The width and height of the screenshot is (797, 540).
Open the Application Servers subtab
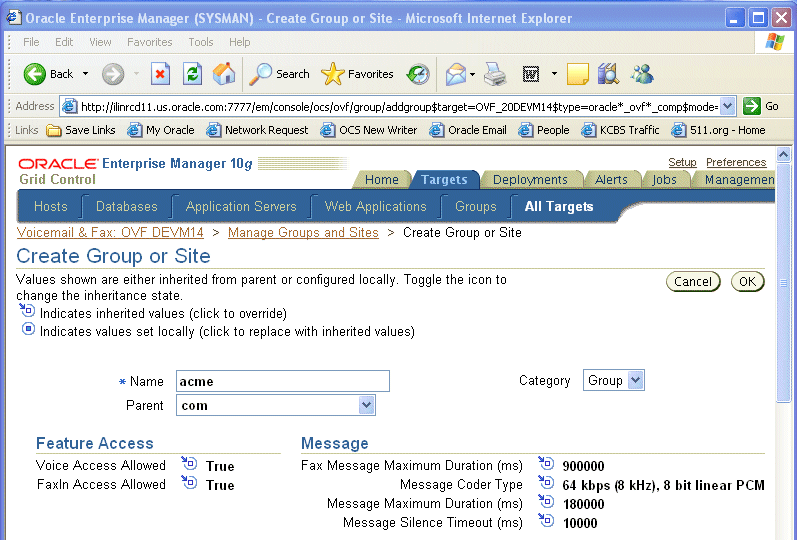click(241, 206)
